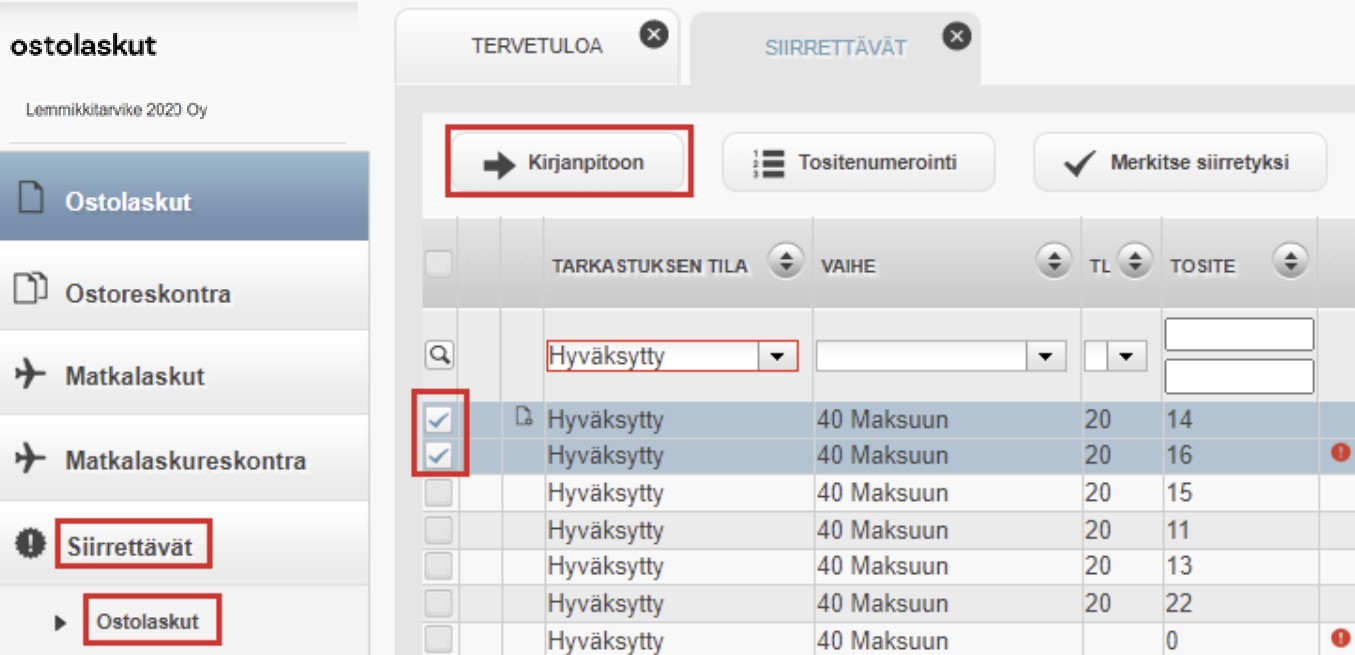Click the lower Tosite filter input field
This screenshot has width=1355, height=655.
point(1239,376)
